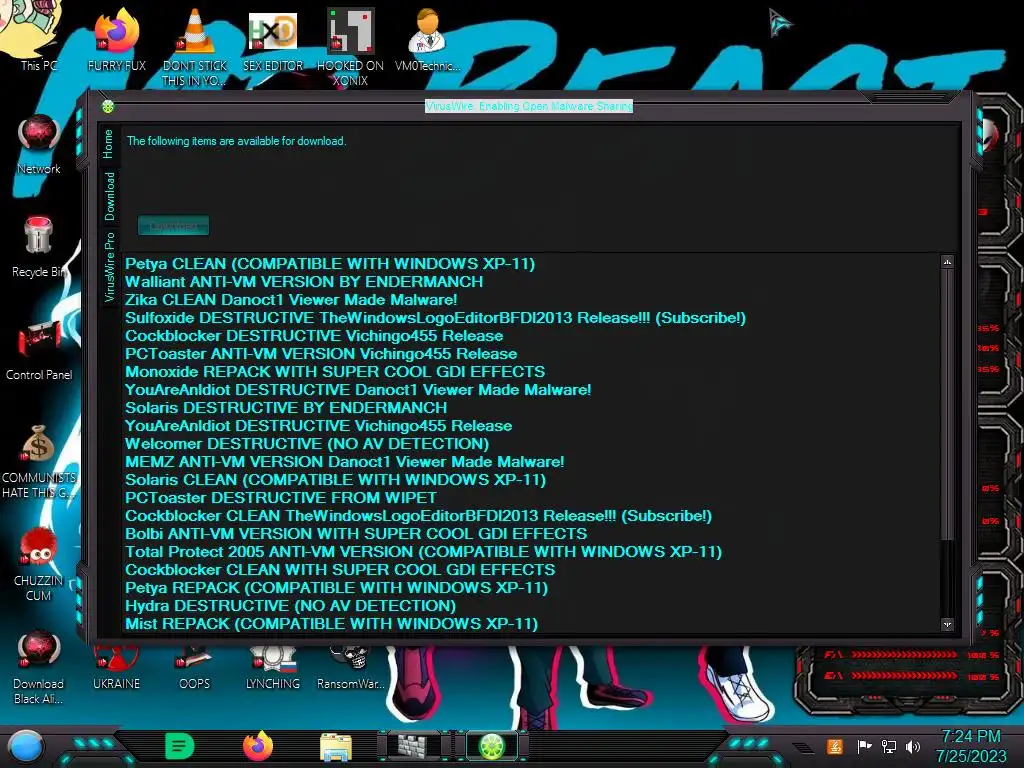Image resolution: width=1024 pixels, height=768 pixels.
Task: Switch to the Download tab
Action: coord(108,196)
